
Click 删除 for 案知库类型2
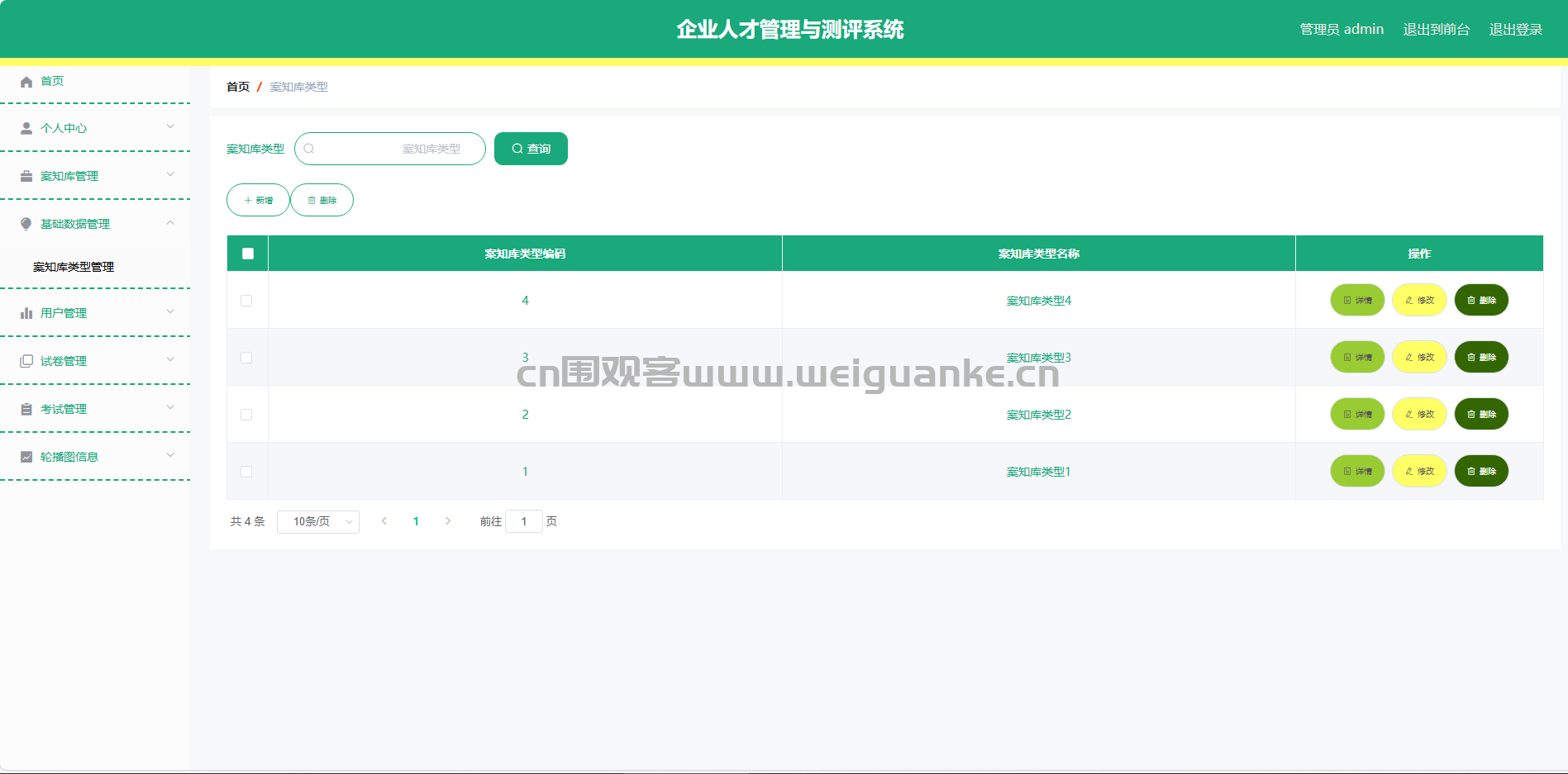[x=1481, y=414]
